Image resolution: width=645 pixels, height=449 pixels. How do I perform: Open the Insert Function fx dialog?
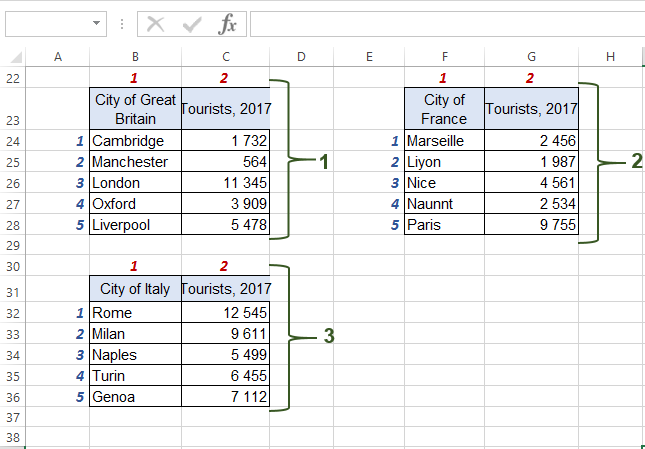228,23
